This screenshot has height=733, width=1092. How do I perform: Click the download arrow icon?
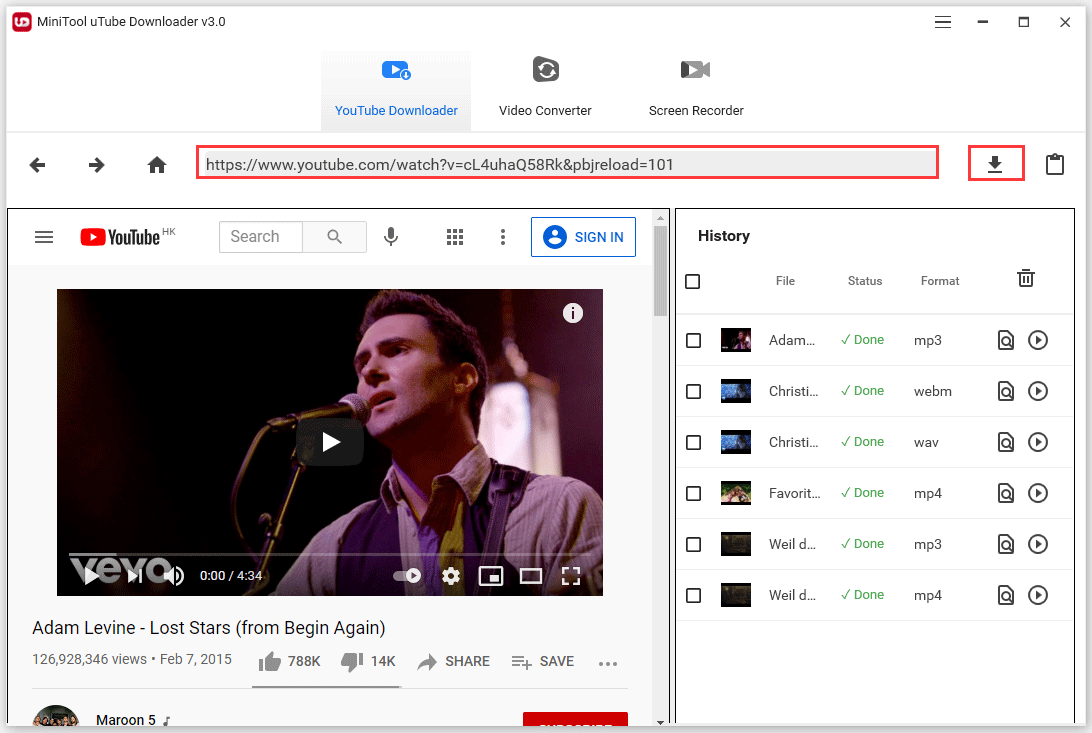995,164
